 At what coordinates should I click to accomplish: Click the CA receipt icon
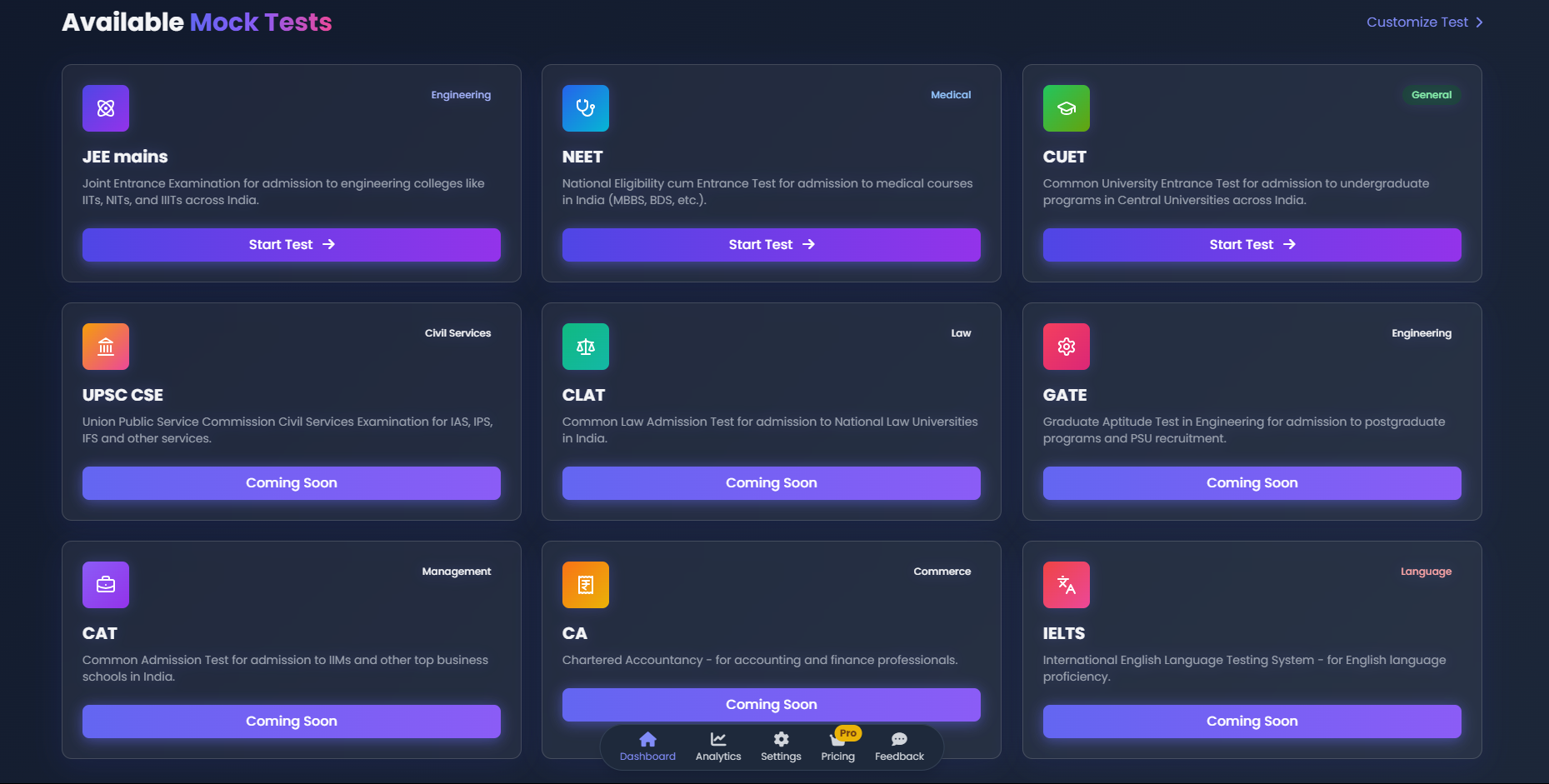coord(586,585)
